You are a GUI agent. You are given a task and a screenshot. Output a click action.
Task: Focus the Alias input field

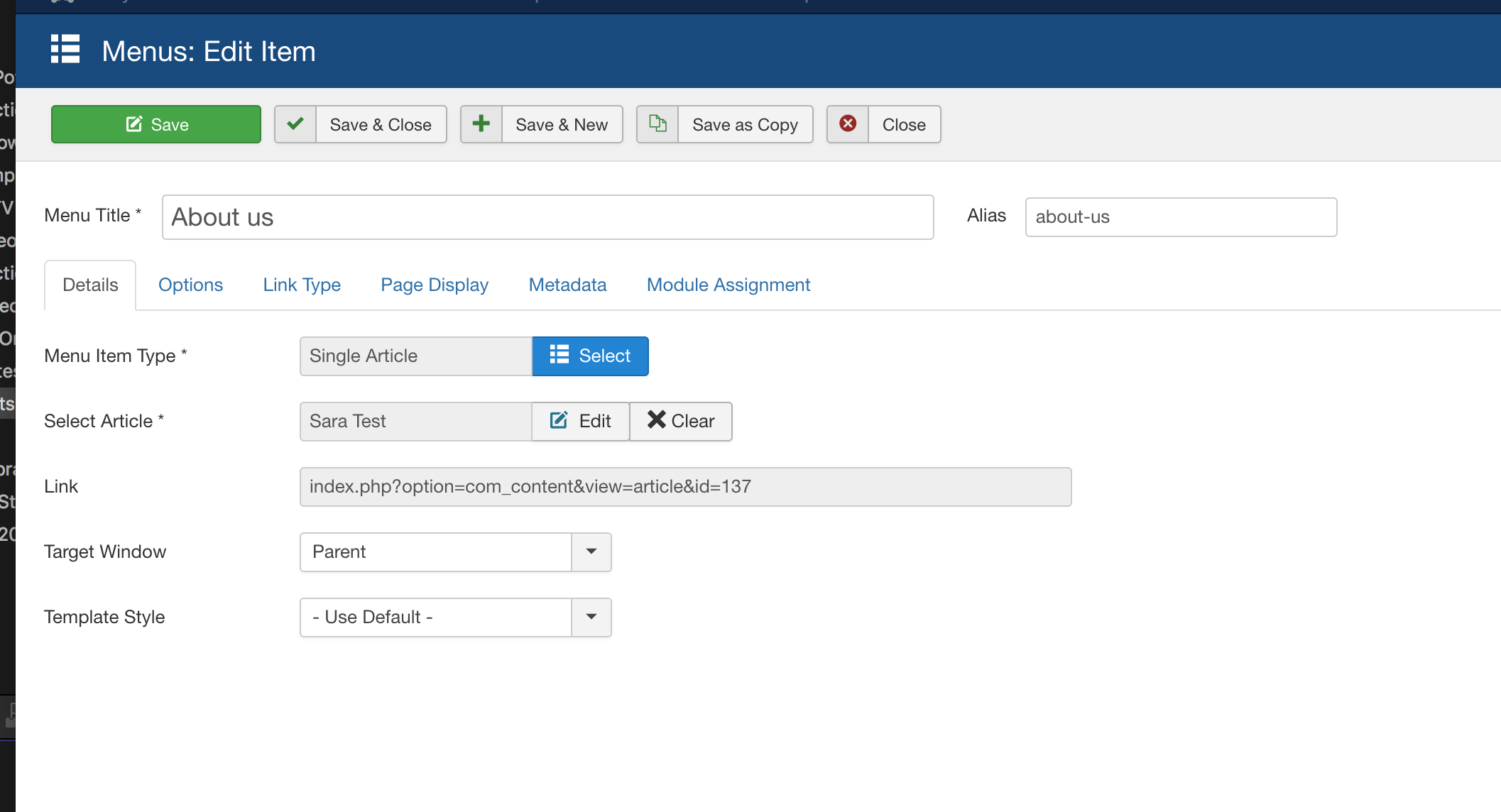pos(1180,217)
